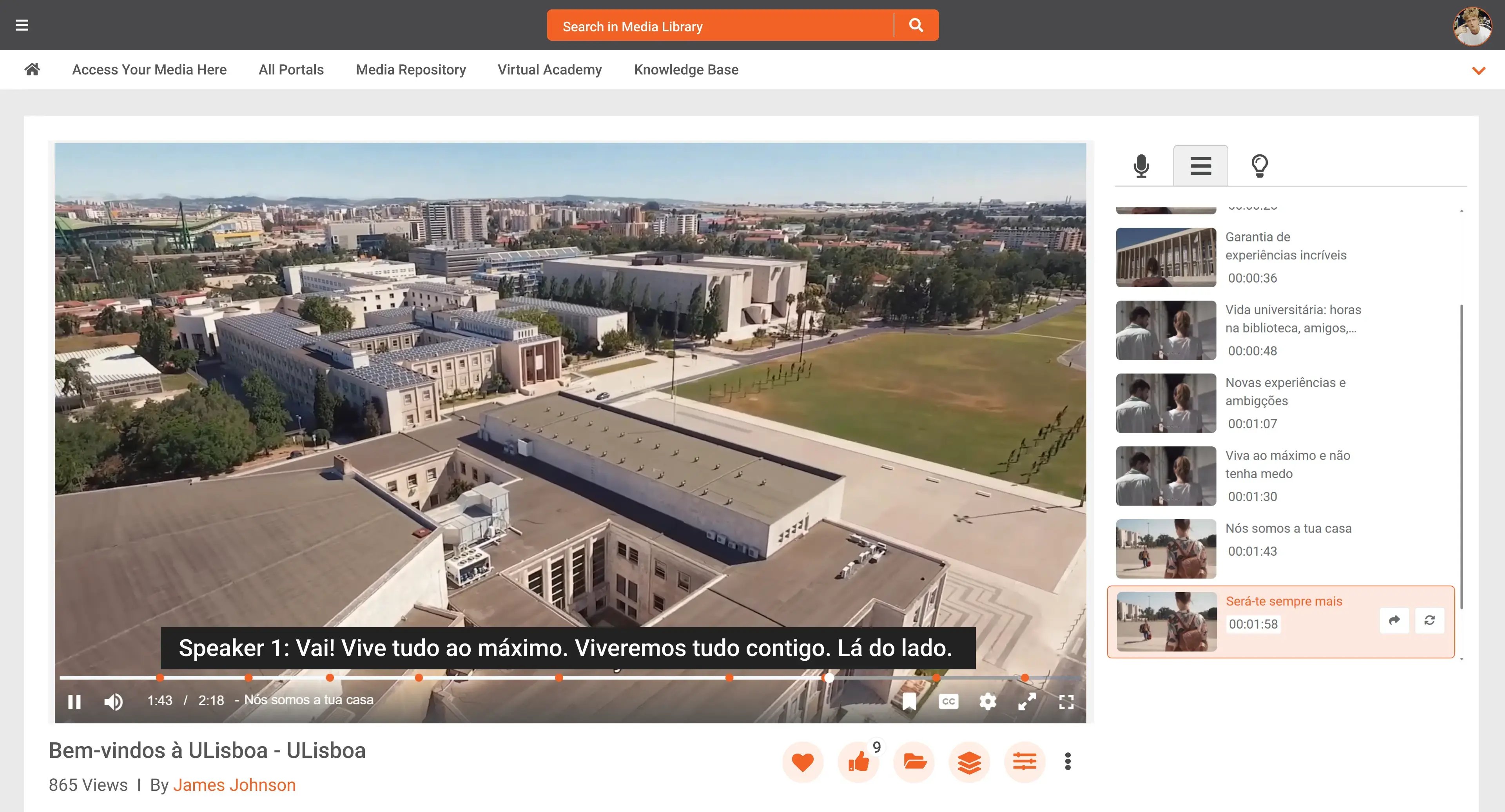1505x812 pixels.
Task: Click the home icon in the navigation bar
Action: coord(32,69)
